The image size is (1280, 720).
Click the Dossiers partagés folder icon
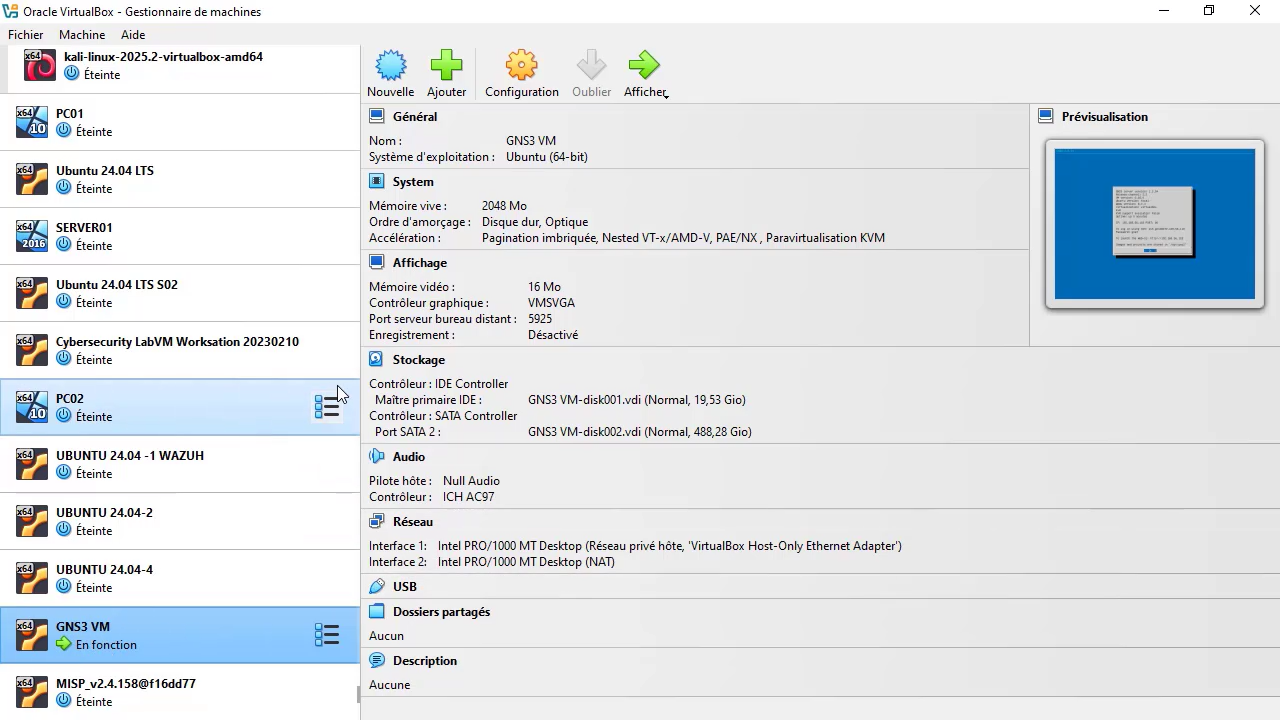click(x=377, y=611)
